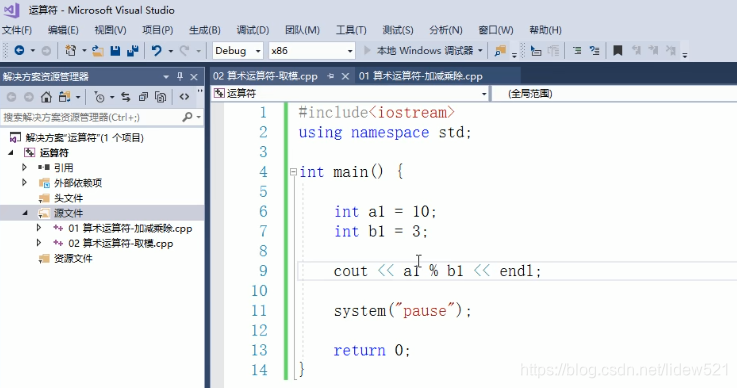The height and width of the screenshot is (388, 737).
Task: Save the current file with Save icon
Action: (115, 50)
